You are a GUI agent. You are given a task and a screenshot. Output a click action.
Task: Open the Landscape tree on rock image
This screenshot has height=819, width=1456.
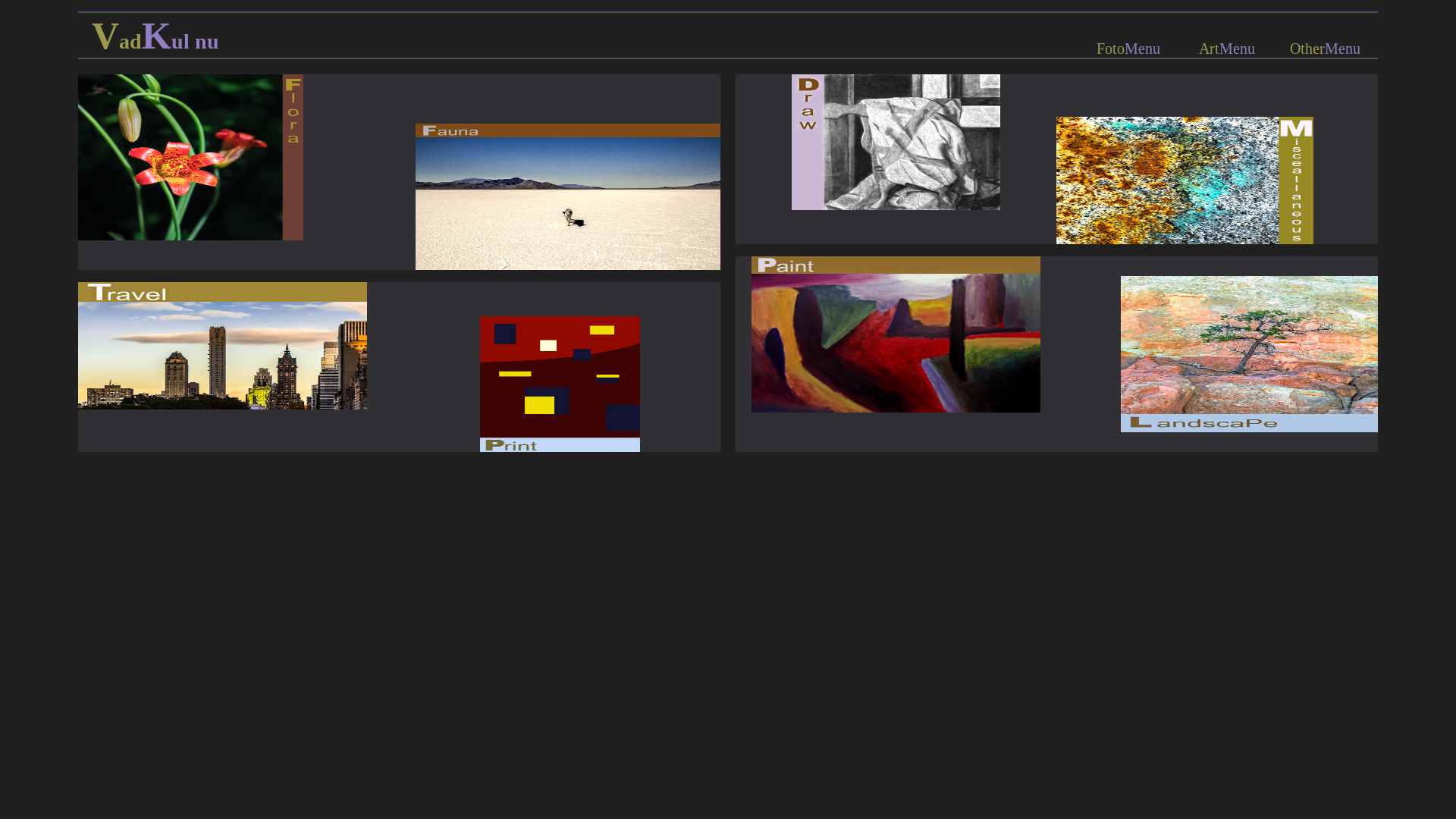(x=1249, y=344)
